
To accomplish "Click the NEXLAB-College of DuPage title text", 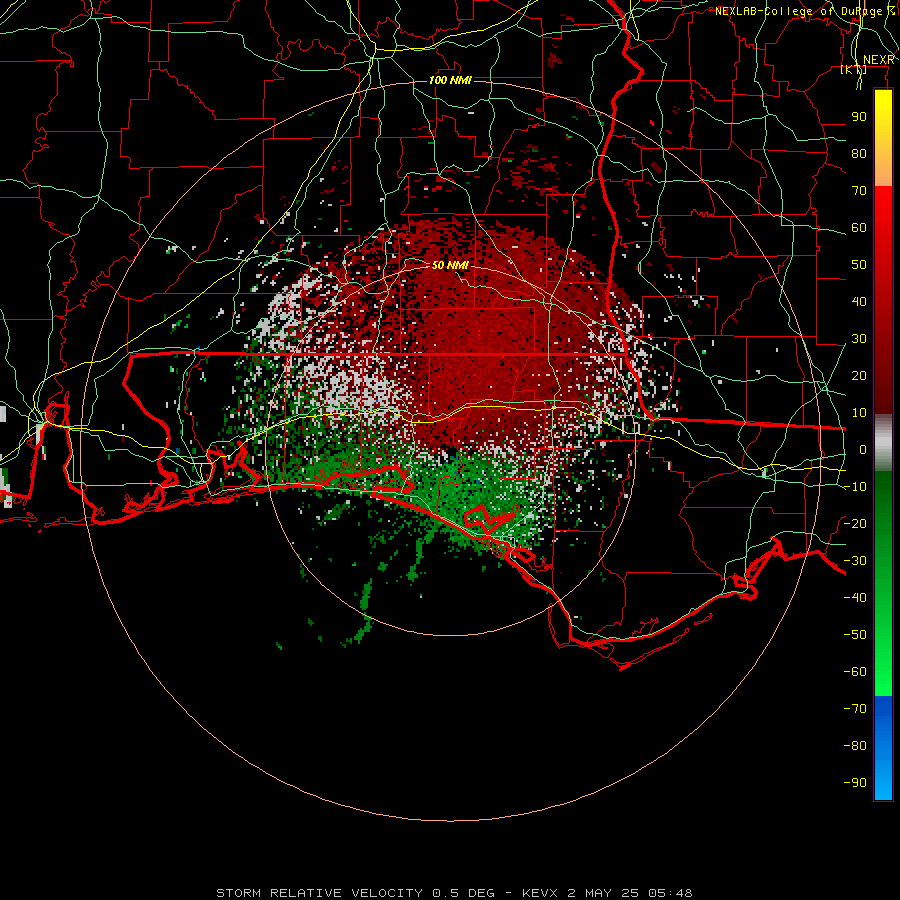I will 805,11.
